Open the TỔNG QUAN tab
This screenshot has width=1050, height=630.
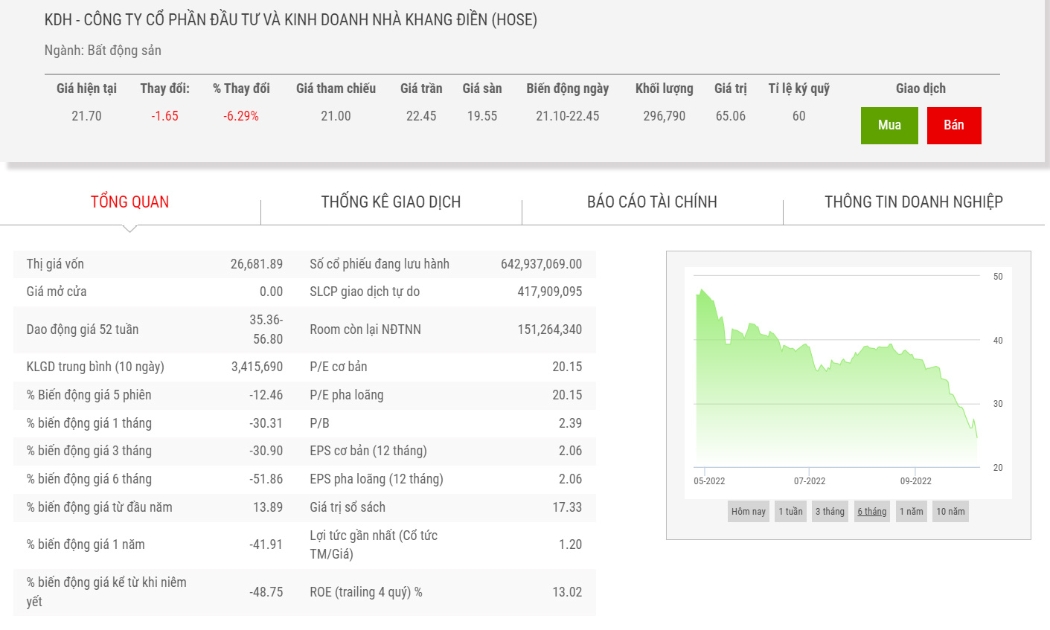coord(130,202)
